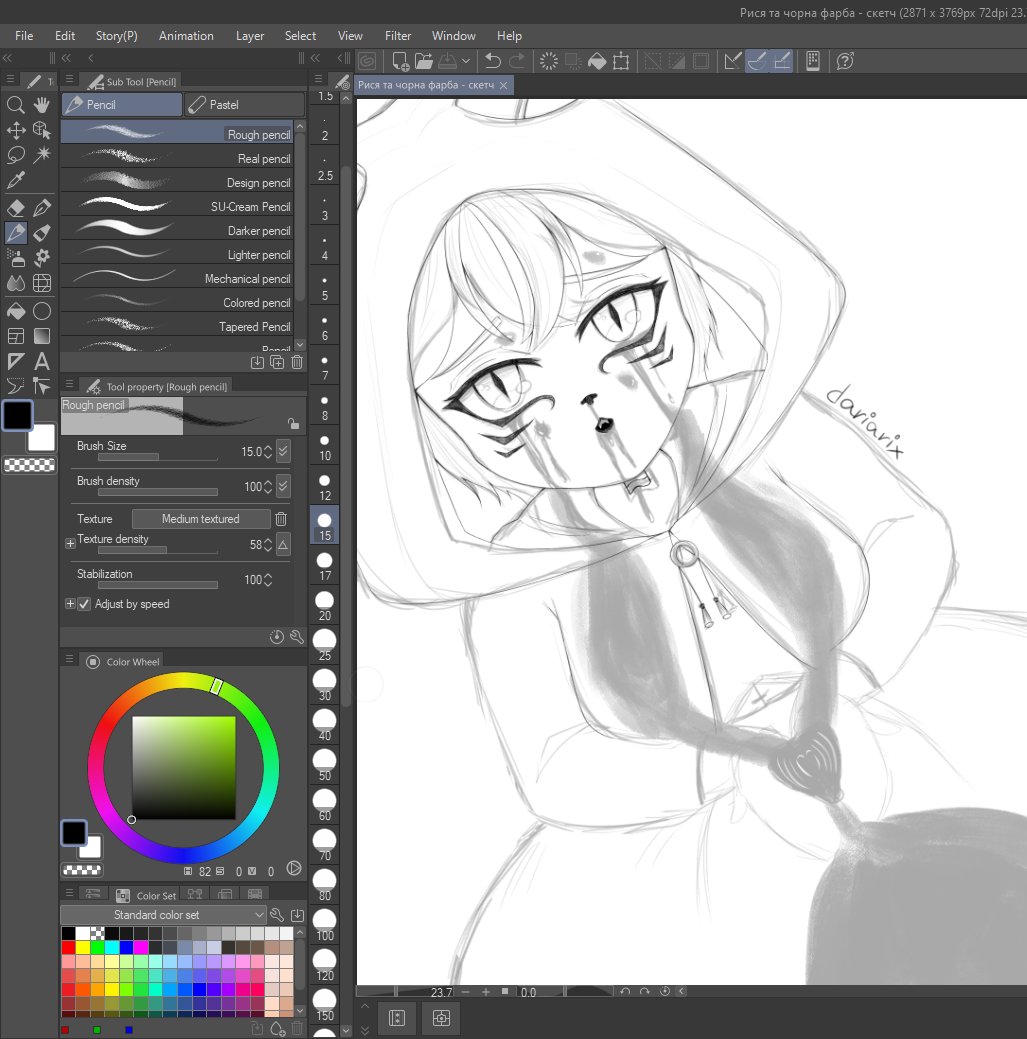The width and height of the screenshot is (1027, 1039).
Task: Open the Sub Tool panel menu
Action: [69, 79]
